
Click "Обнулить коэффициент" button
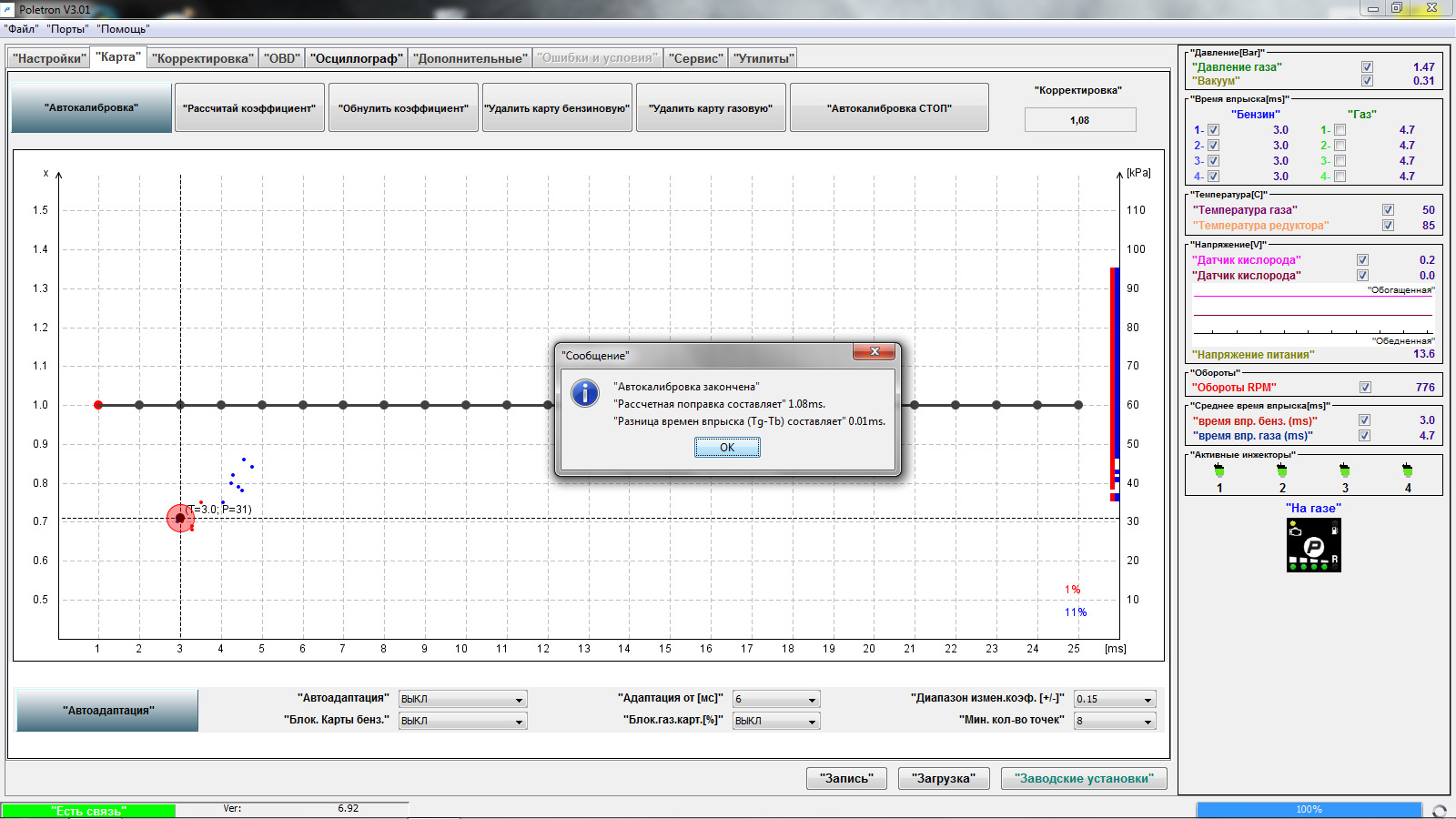pyautogui.click(x=403, y=107)
